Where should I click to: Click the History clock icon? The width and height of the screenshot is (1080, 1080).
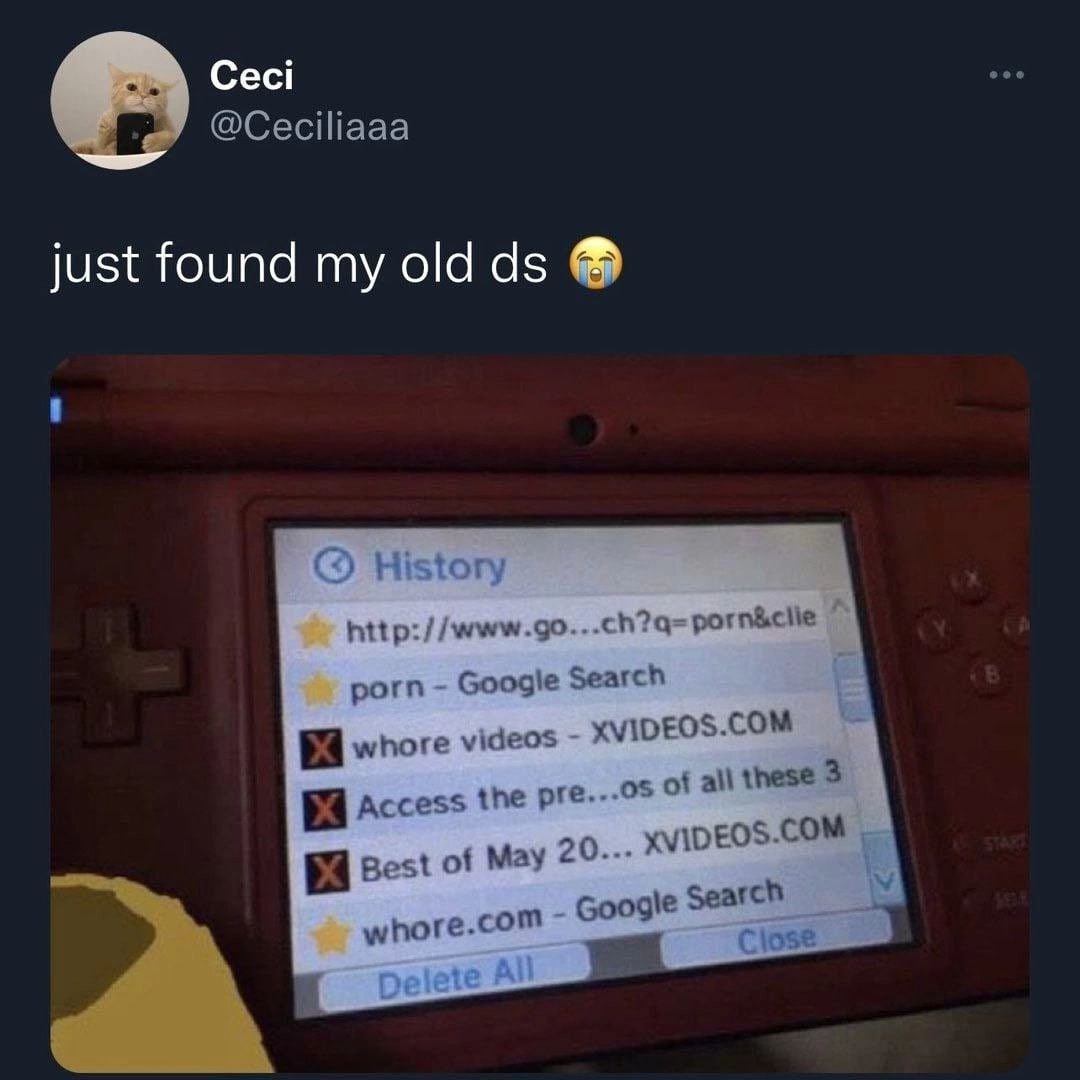(334, 566)
